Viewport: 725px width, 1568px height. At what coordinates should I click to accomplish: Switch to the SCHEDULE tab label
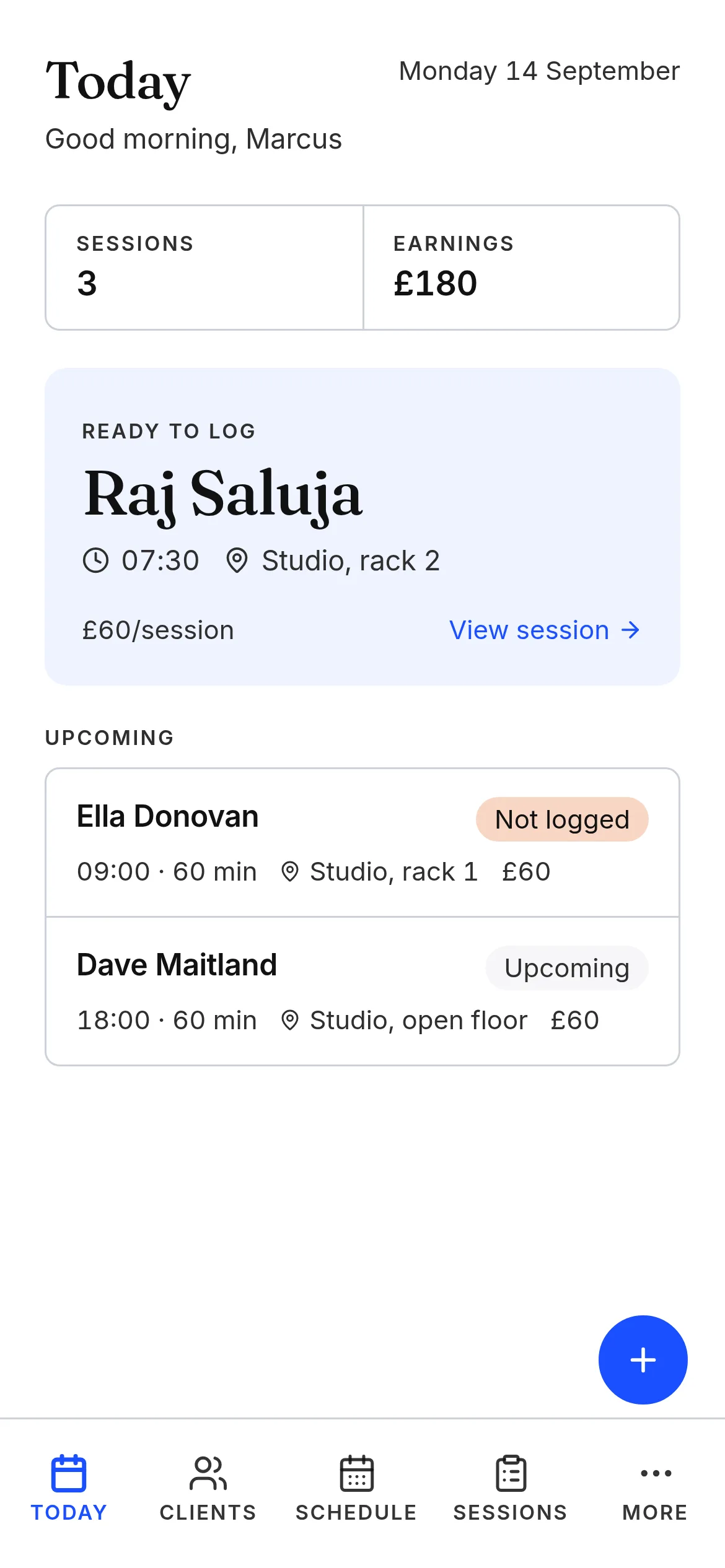pos(356,1512)
